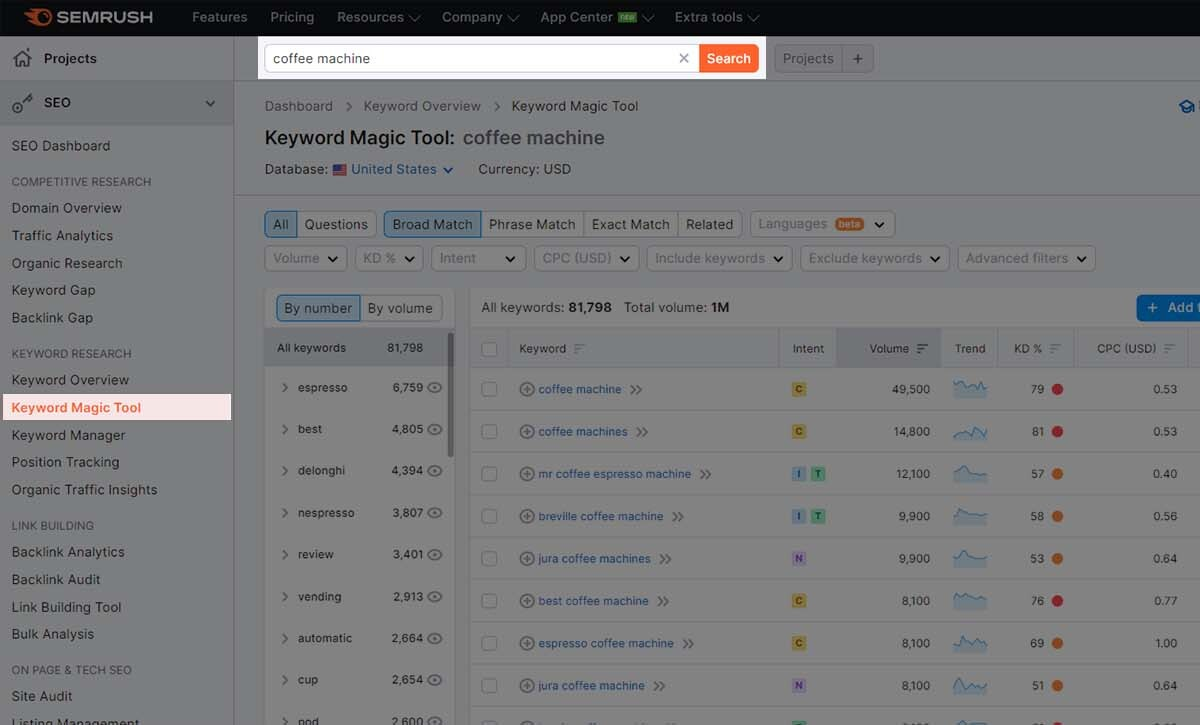Click the plus icon beside the Projects button
This screenshot has width=1200, height=725.
(858, 58)
